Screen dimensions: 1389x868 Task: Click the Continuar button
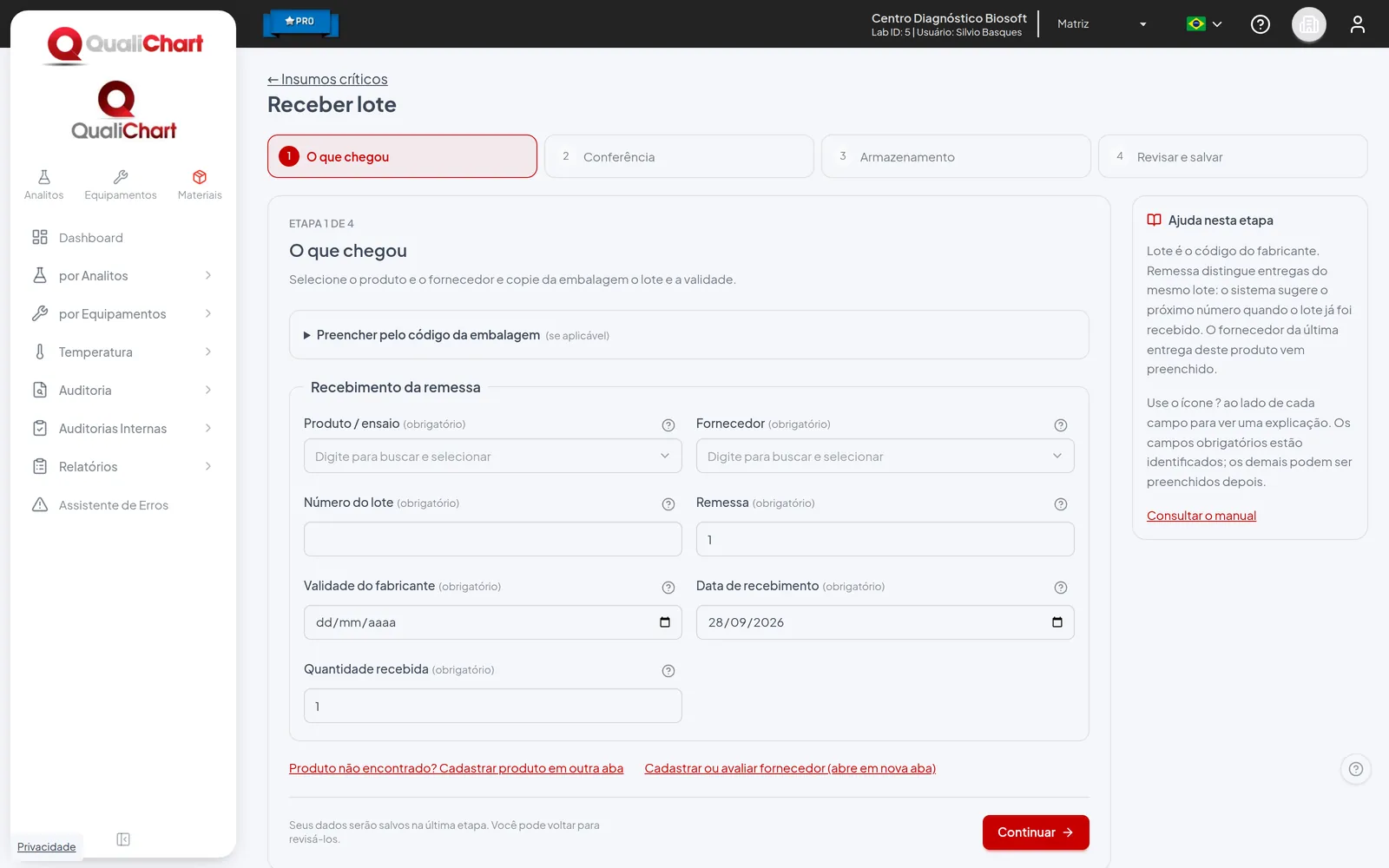[1036, 832]
